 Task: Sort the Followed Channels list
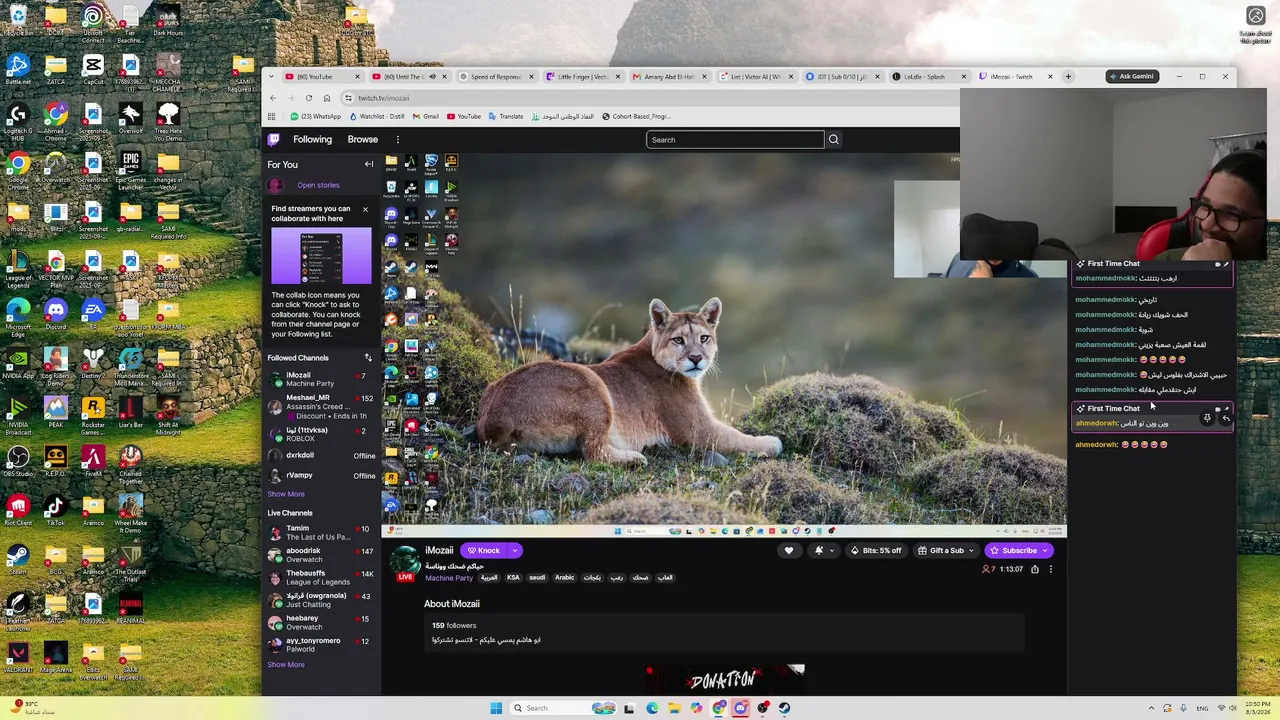pos(368,358)
